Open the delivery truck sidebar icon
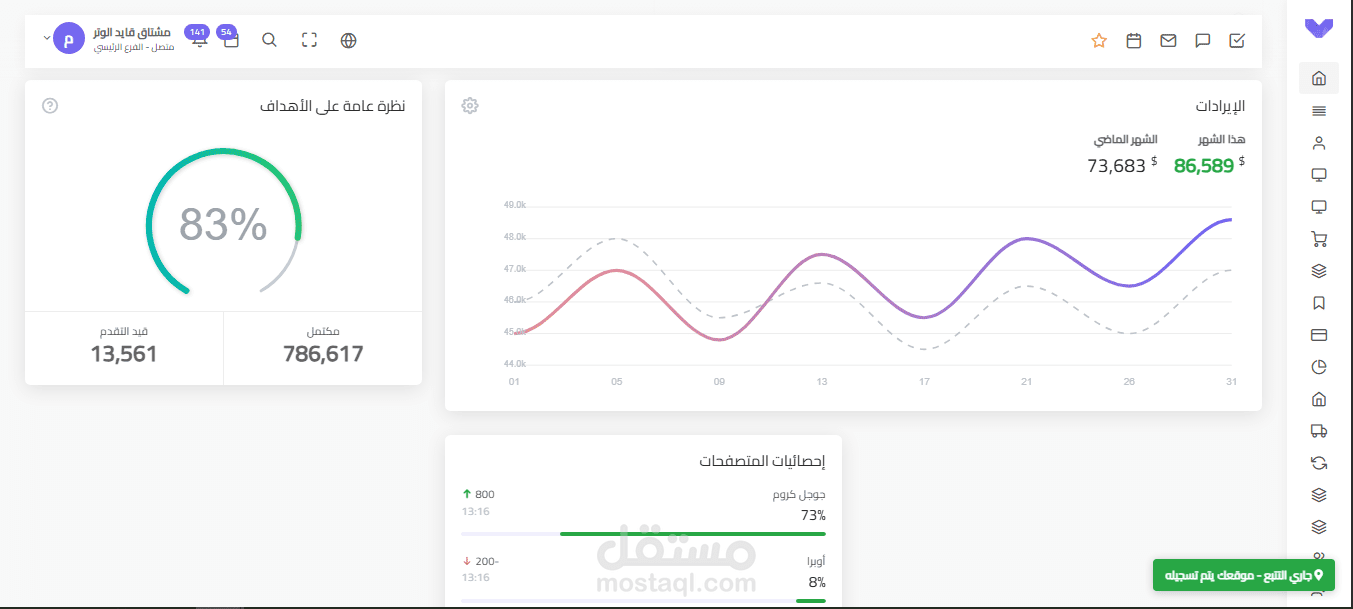This screenshot has height=609, width=1353. point(1319,431)
